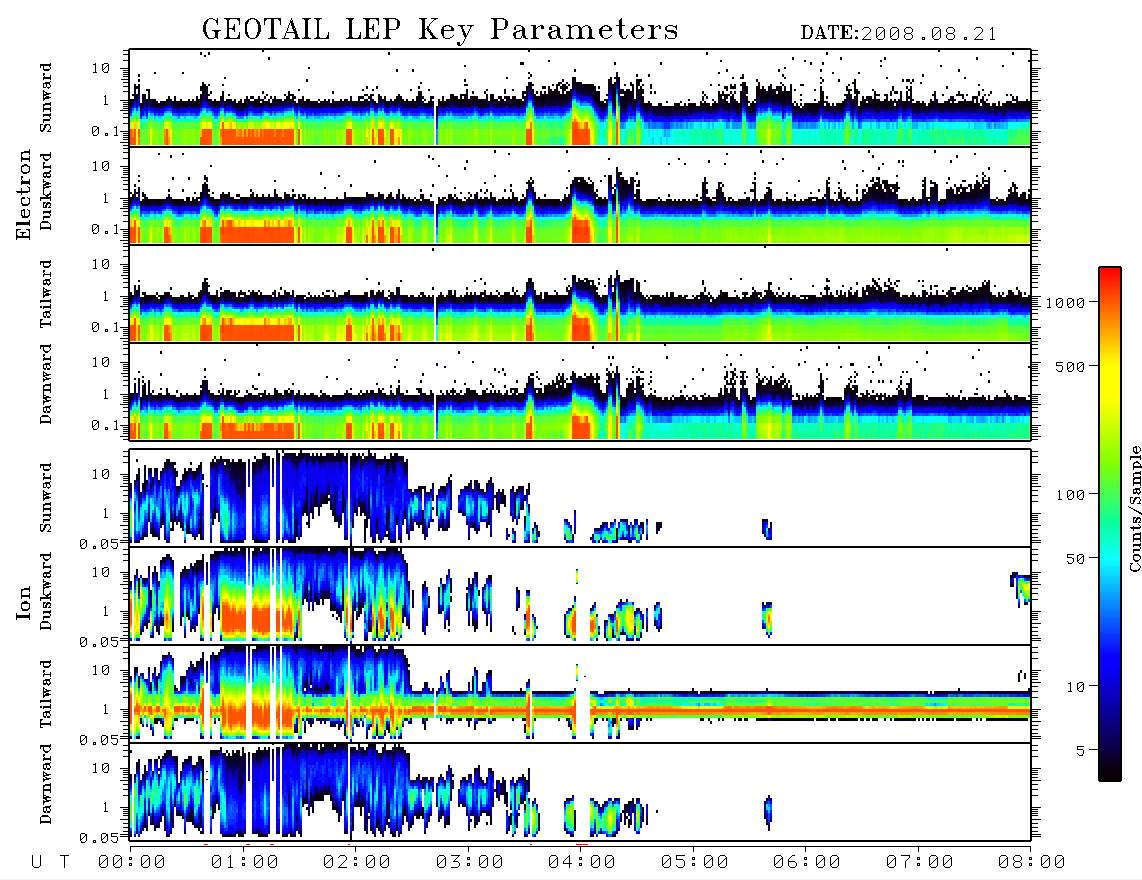Image resolution: width=1142 pixels, height=880 pixels.
Task: Click inside the Ion Sunward spectrogram panel
Action: tap(580, 498)
